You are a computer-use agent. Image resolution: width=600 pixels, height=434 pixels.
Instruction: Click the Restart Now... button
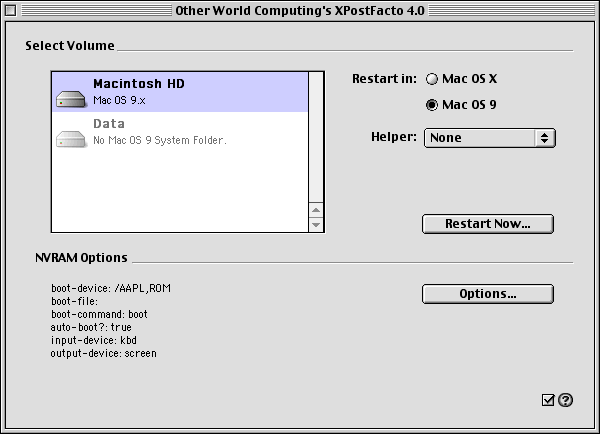coord(488,224)
